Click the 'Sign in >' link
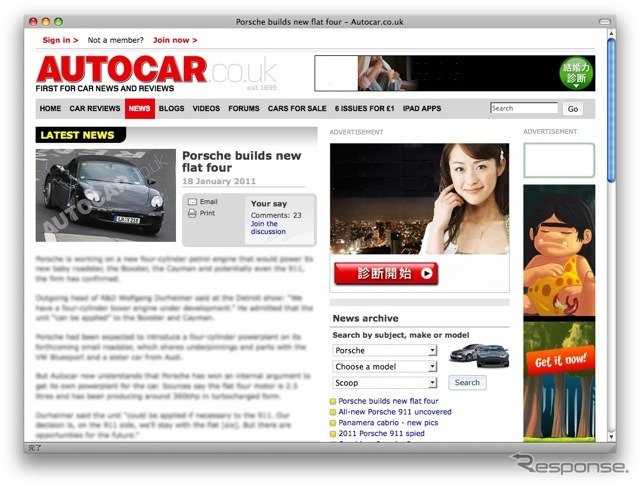640x486 pixels. pos(60,40)
